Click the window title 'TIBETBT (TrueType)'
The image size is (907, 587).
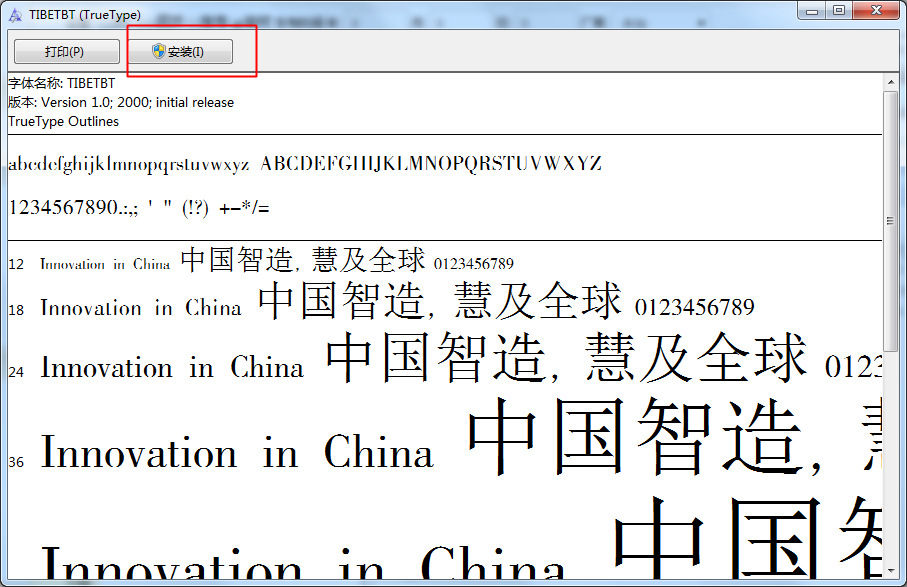pos(85,15)
